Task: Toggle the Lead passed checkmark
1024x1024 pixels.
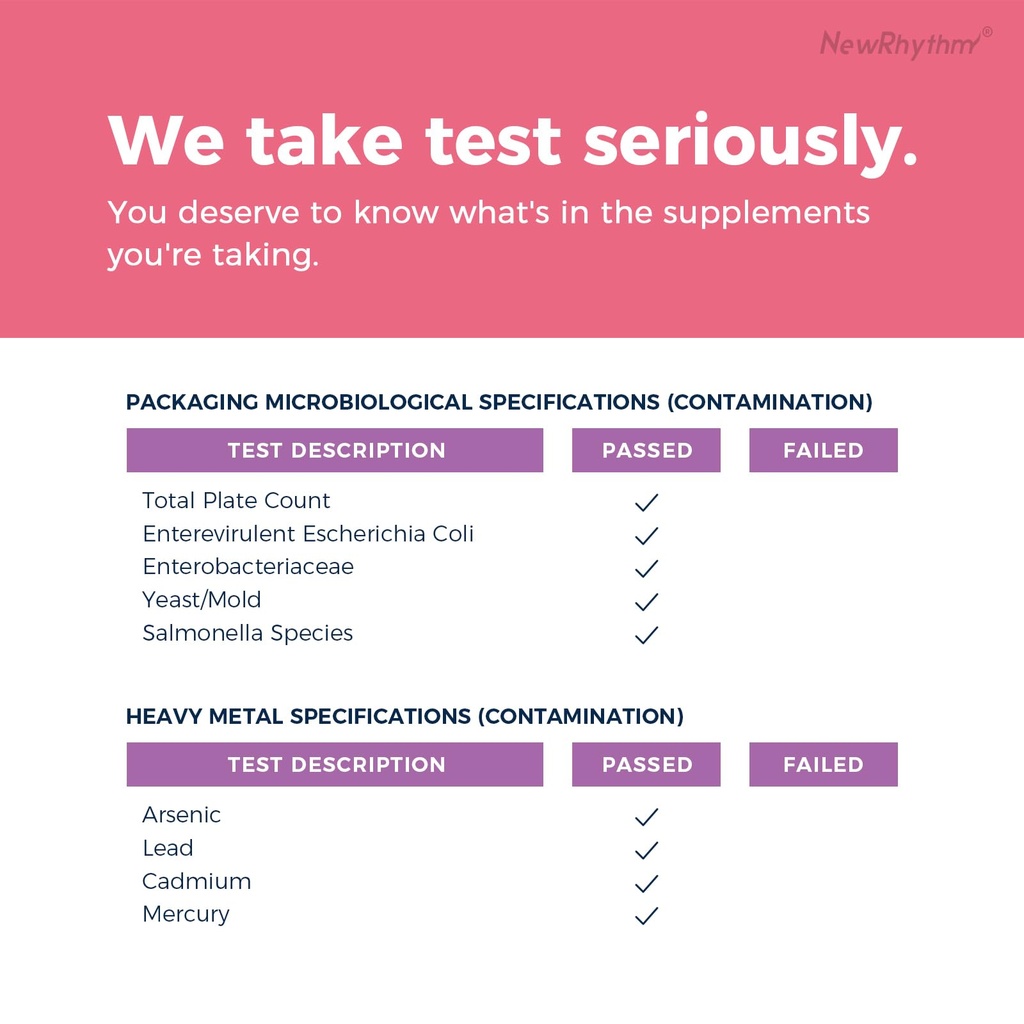Action: 647,849
